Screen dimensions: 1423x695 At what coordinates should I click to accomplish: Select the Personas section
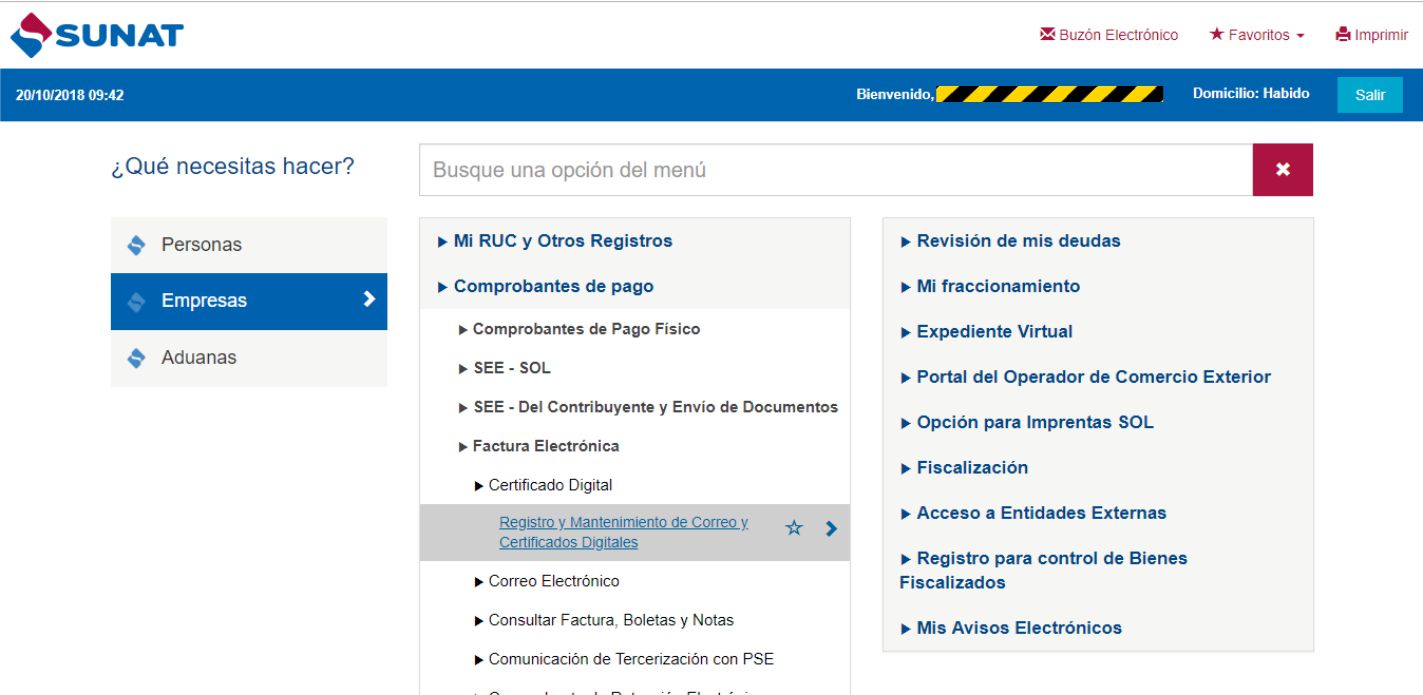pyautogui.click(x=249, y=245)
